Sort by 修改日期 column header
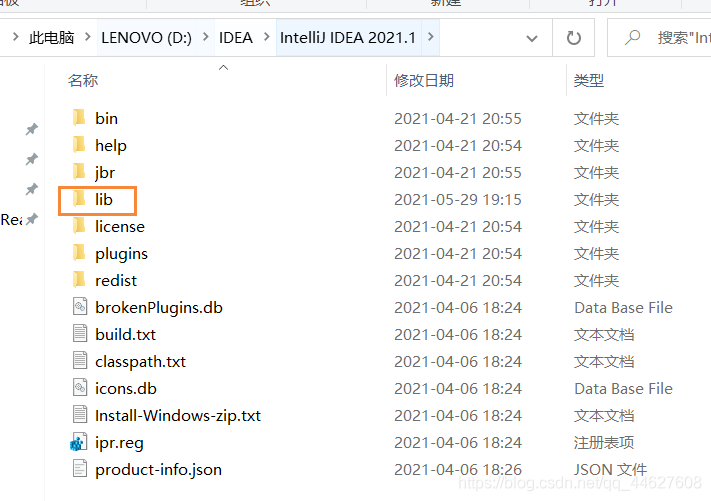Image resolution: width=711 pixels, height=501 pixels. coord(424,81)
